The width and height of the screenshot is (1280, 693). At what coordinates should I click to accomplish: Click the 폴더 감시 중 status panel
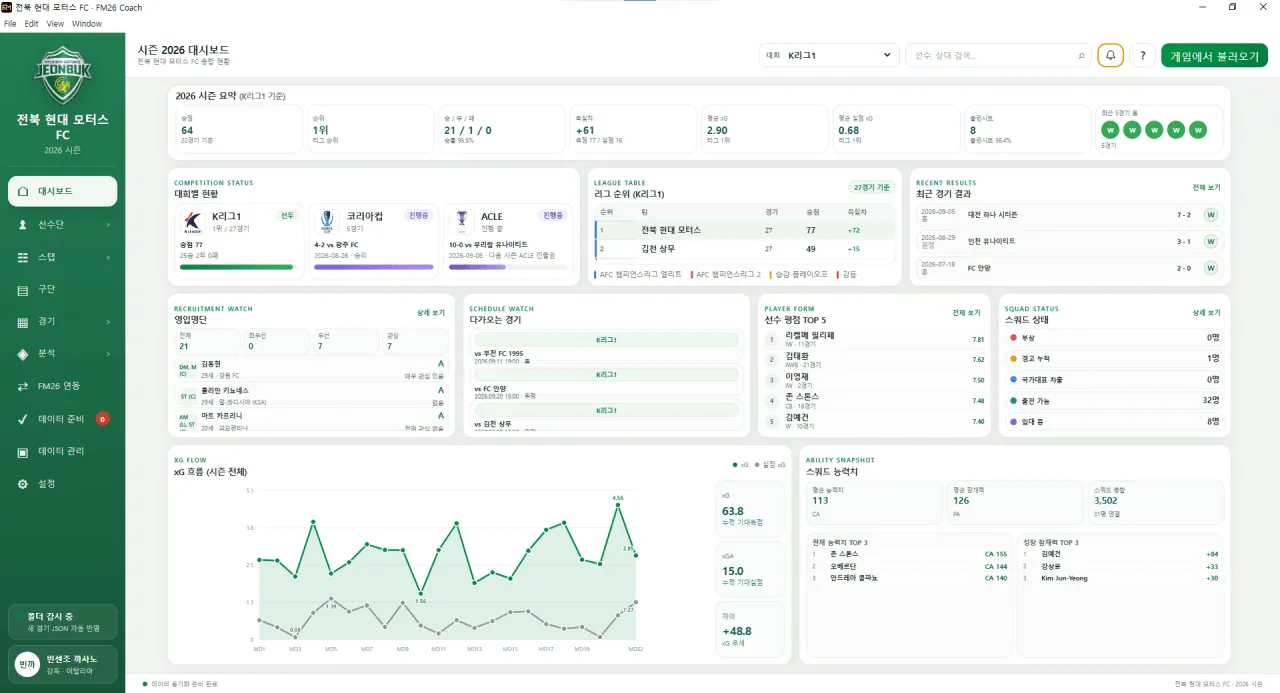(62, 621)
